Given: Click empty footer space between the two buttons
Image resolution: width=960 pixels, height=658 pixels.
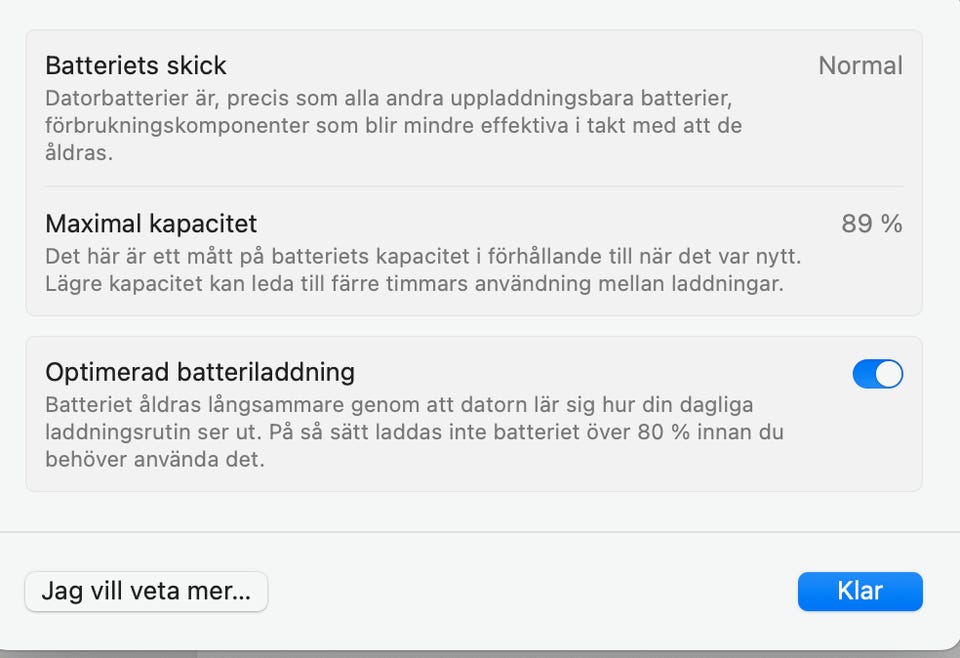Looking at the screenshot, I should (530, 591).
